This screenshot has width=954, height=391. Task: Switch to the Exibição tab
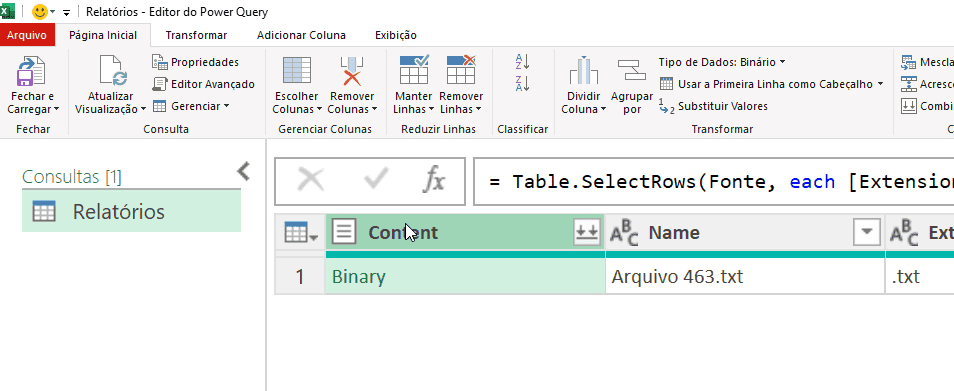coord(396,35)
